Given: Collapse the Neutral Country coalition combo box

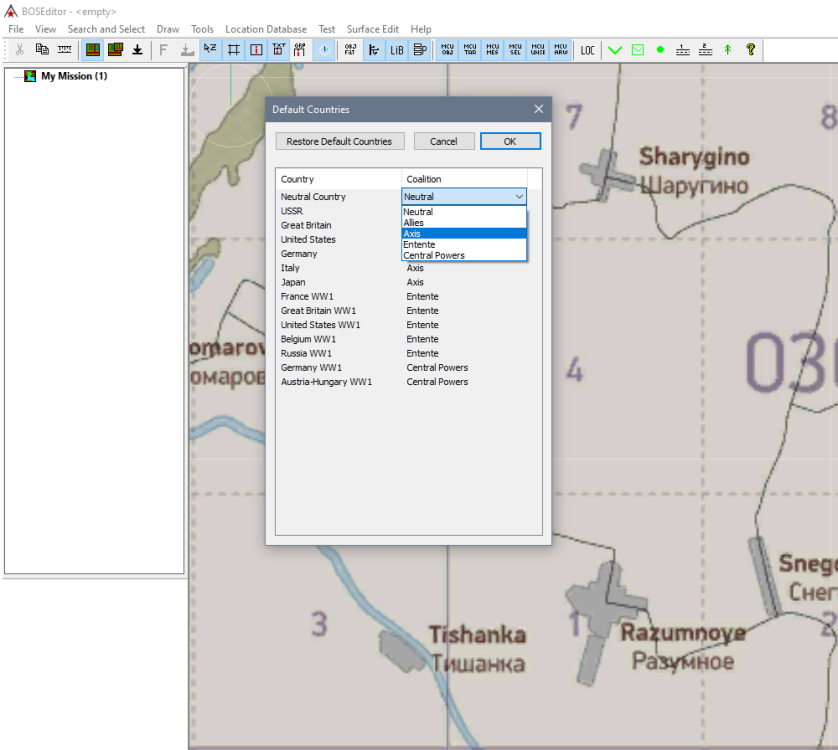Looking at the screenshot, I should [519, 197].
